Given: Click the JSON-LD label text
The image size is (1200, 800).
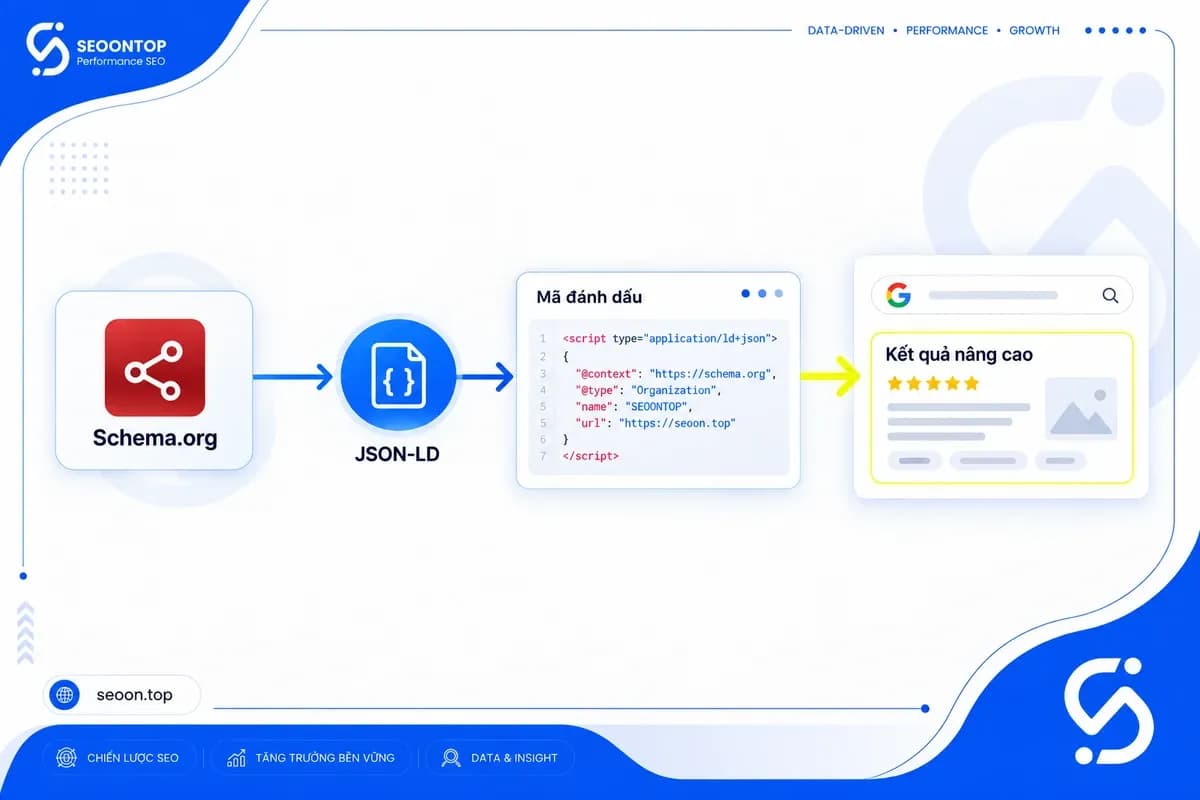Looking at the screenshot, I should click(x=397, y=454).
